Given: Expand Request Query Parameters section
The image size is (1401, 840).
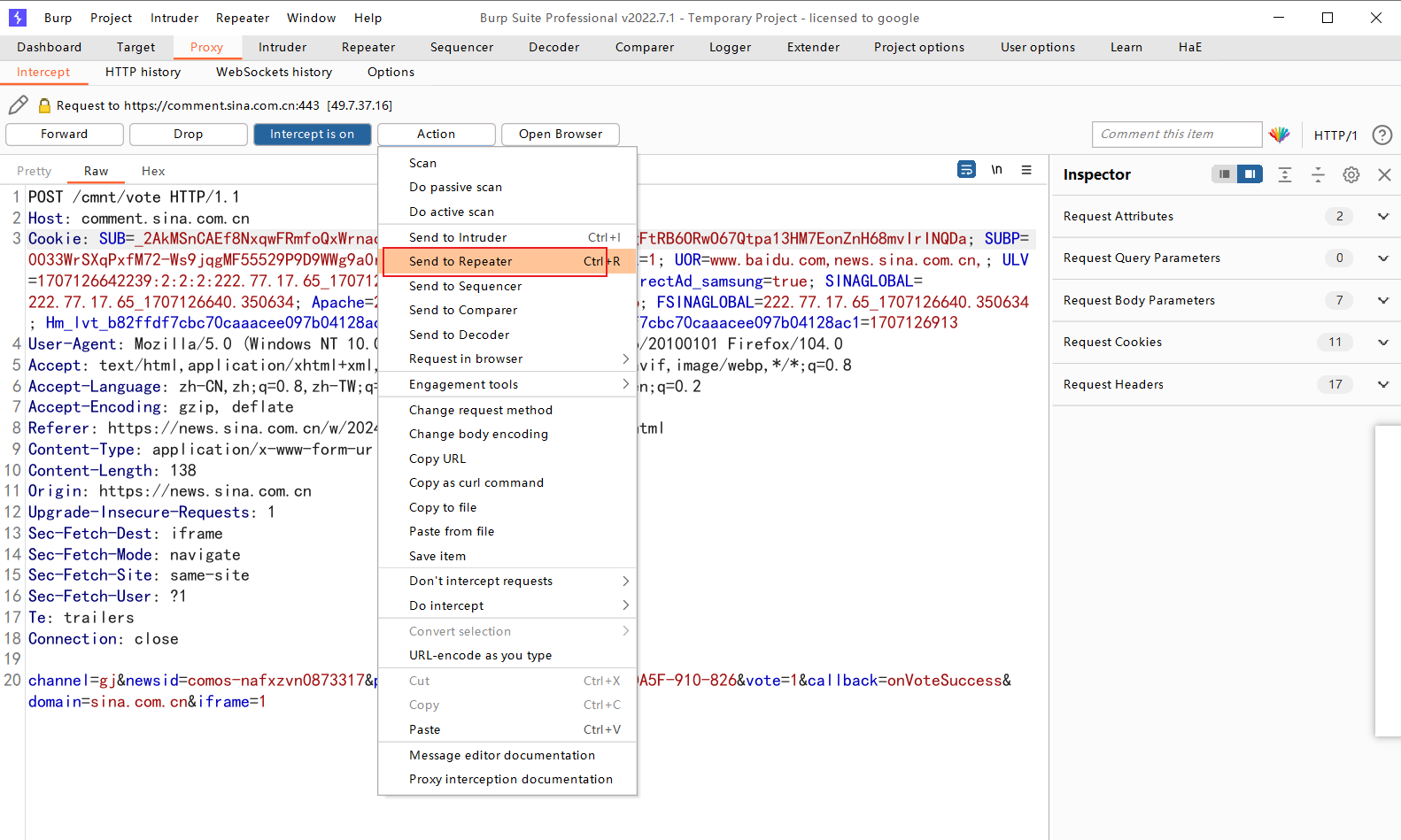Looking at the screenshot, I should [x=1382, y=258].
